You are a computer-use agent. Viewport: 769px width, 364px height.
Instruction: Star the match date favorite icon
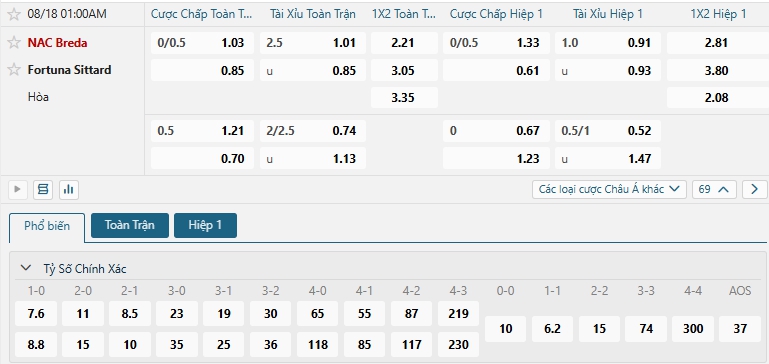14,14
